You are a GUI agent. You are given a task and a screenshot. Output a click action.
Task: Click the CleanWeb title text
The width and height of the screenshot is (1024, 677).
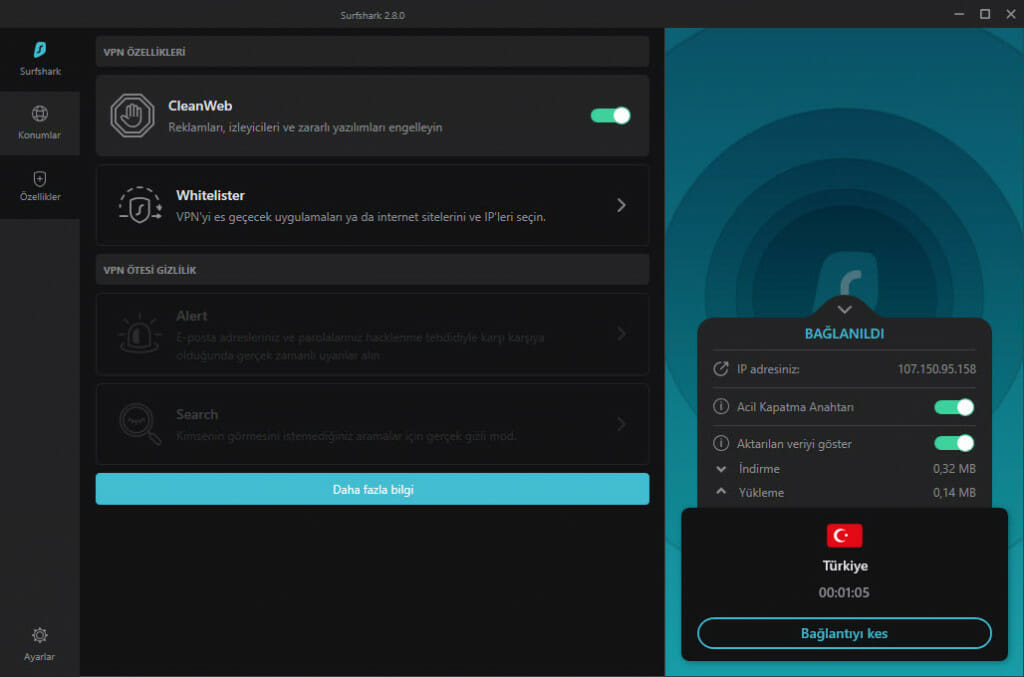tap(200, 106)
